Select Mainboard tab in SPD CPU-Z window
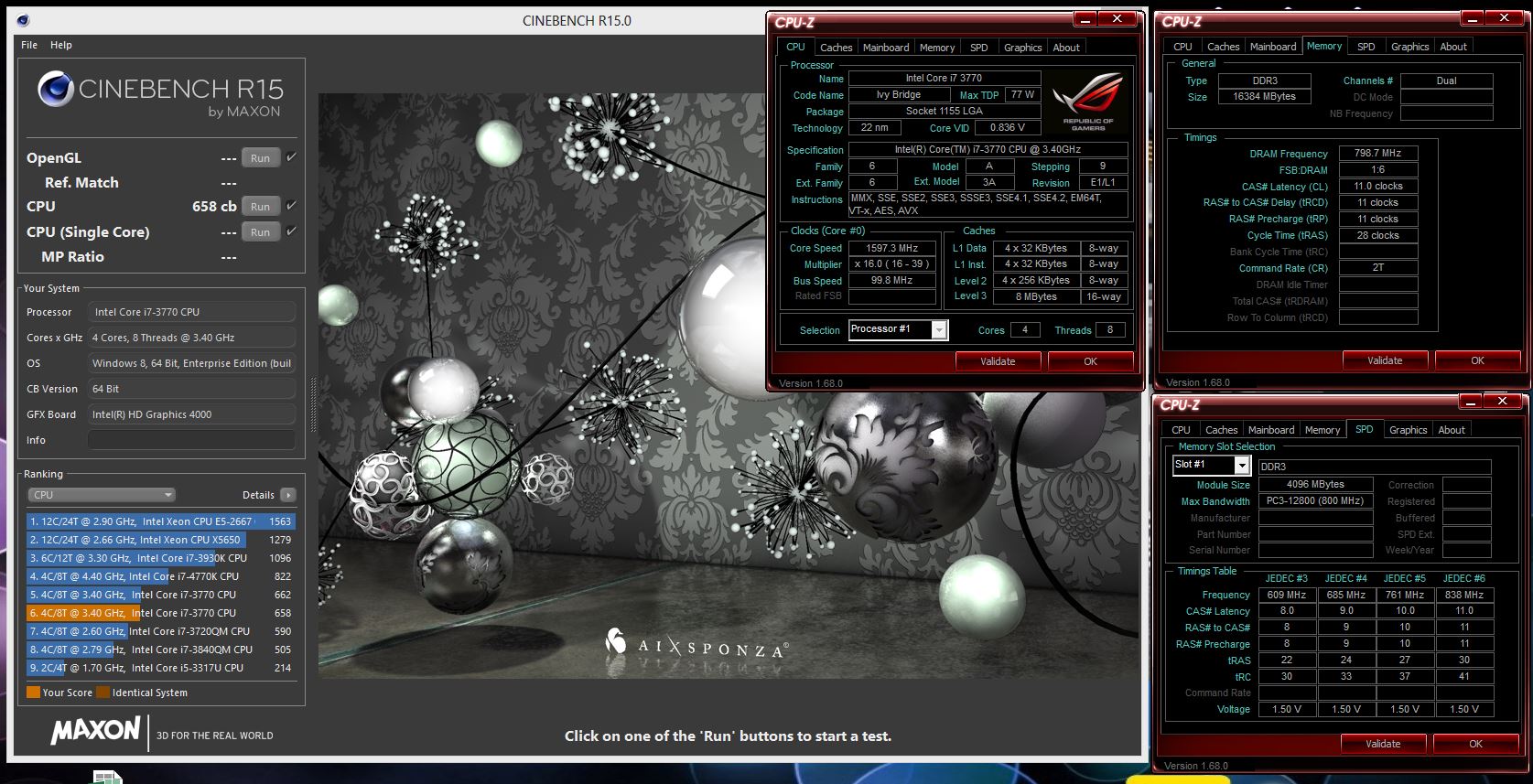Screen dimensions: 1533x784 1271,430
